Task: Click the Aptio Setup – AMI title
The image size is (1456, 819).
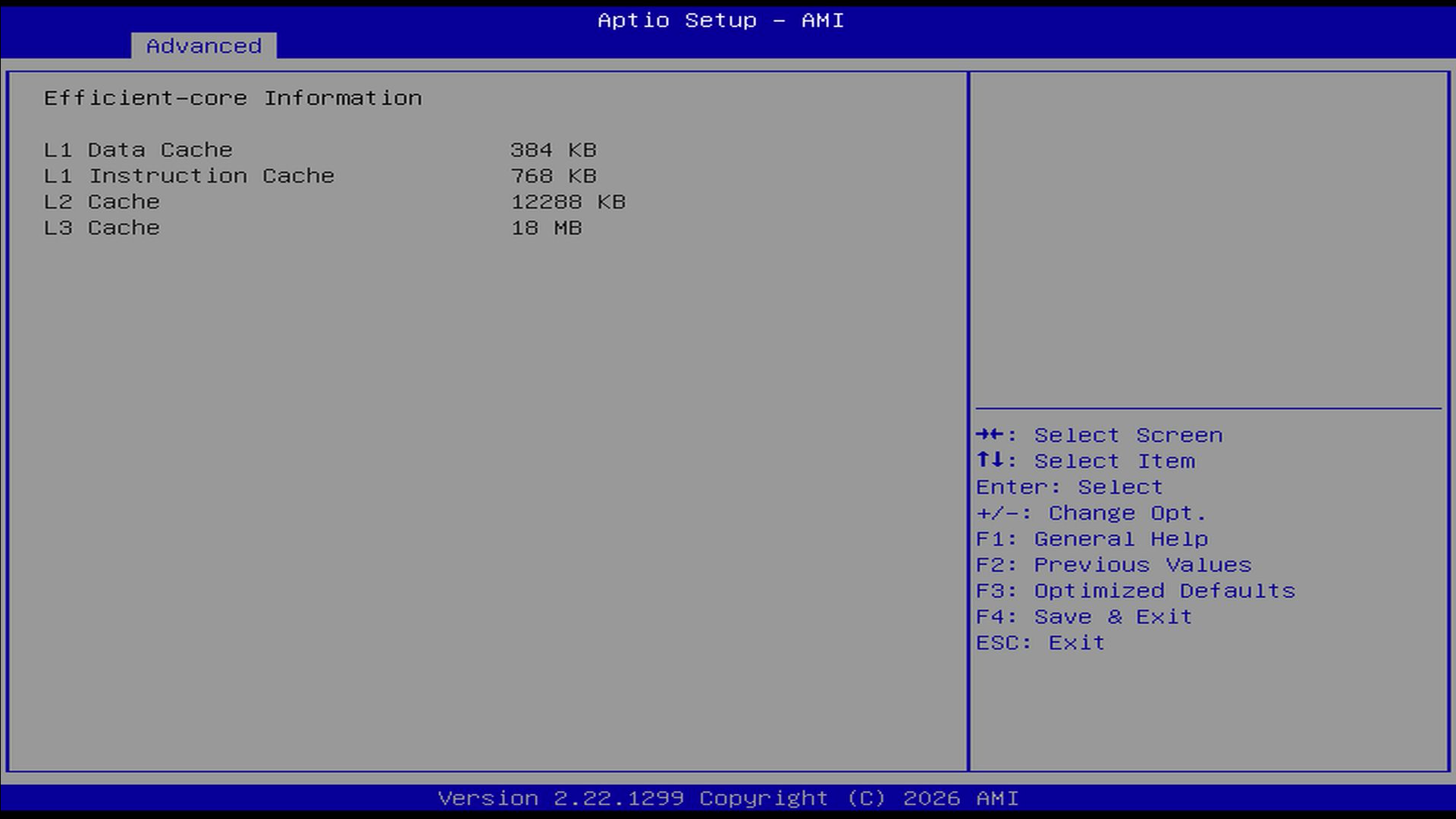Action: click(x=720, y=20)
